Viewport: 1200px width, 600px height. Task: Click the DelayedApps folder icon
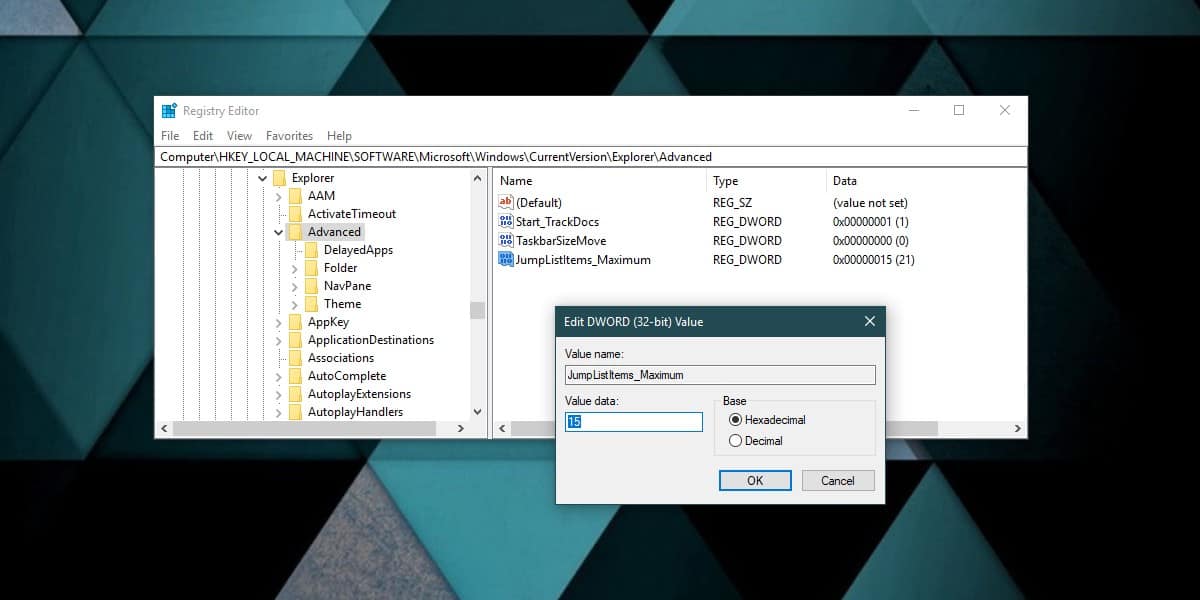tap(311, 250)
